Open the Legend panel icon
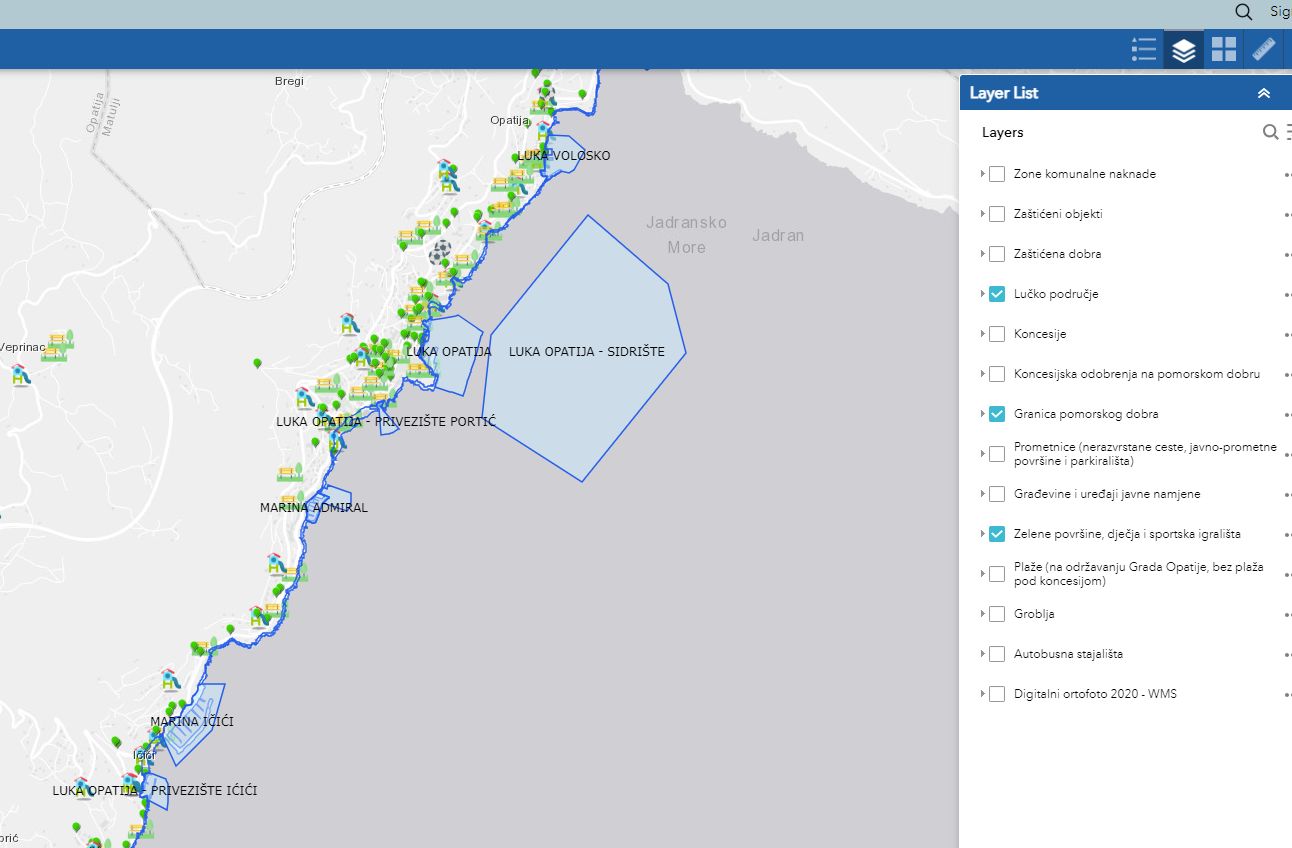Image resolution: width=1292 pixels, height=848 pixels. pos(1143,49)
